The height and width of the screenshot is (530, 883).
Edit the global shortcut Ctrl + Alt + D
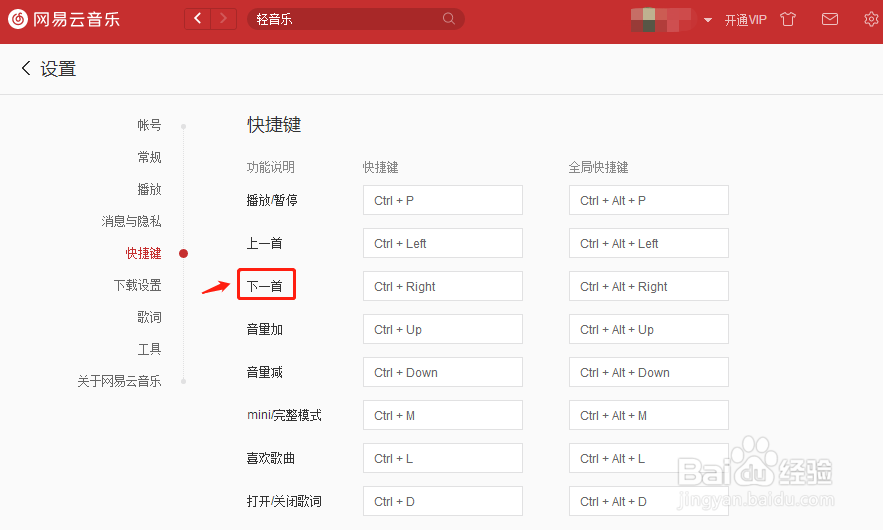coord(649,501)
